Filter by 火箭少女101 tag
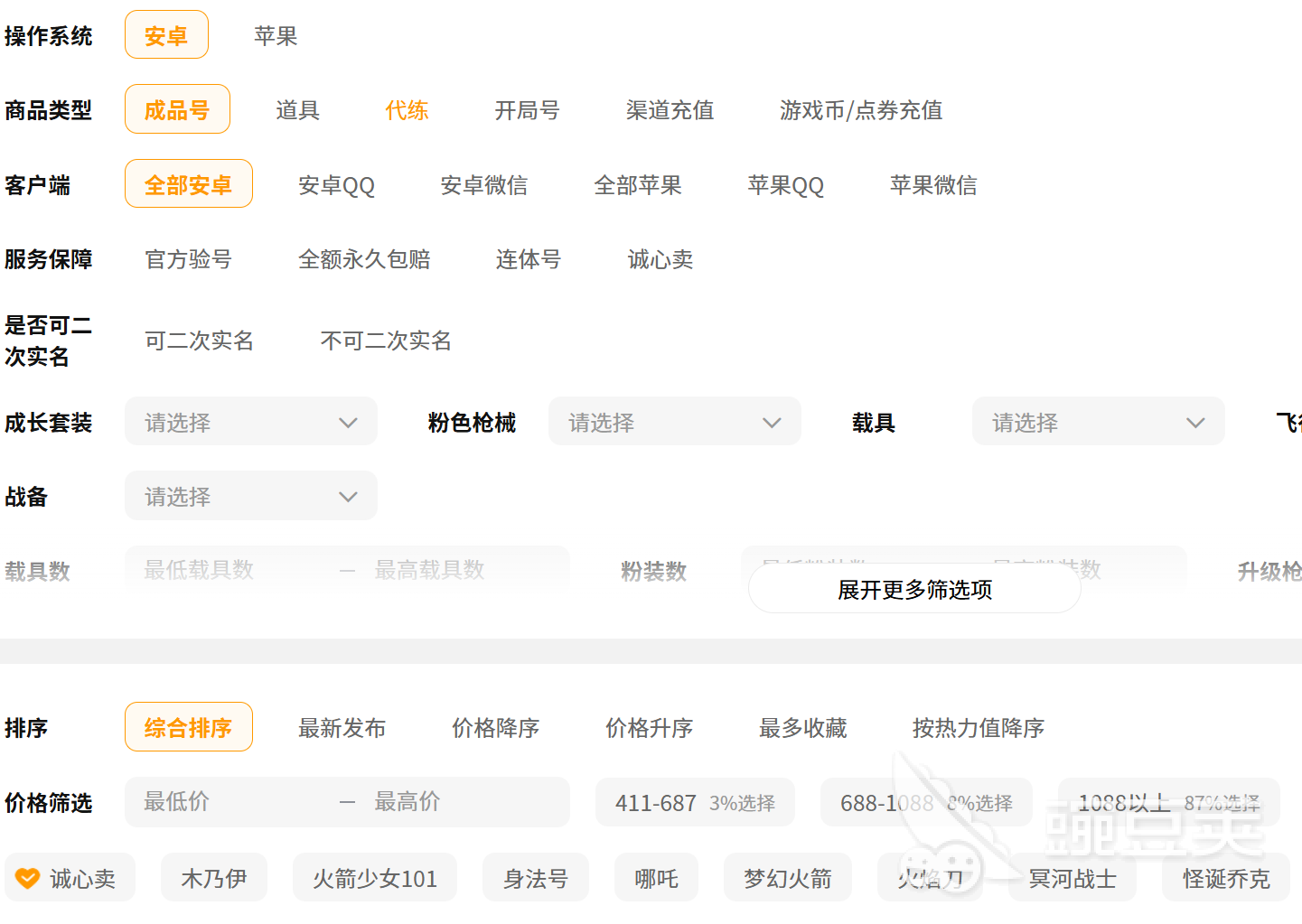 [374, 878]
